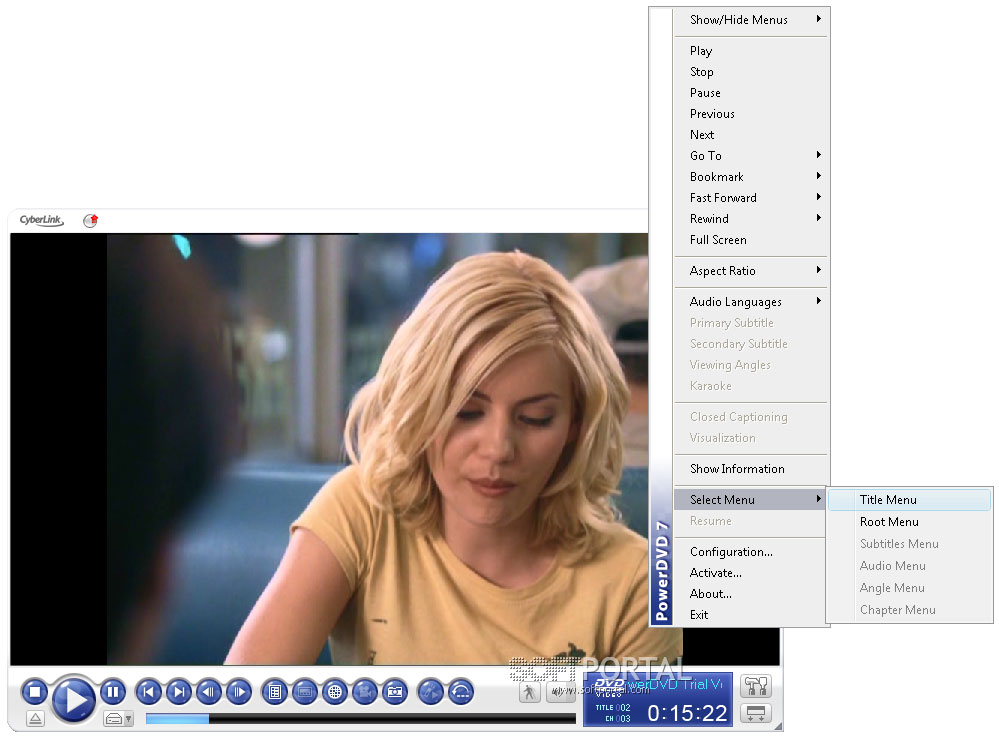Change the camera angle button
The width and height of the screenshot is (999, 745).
pos(364,691)
